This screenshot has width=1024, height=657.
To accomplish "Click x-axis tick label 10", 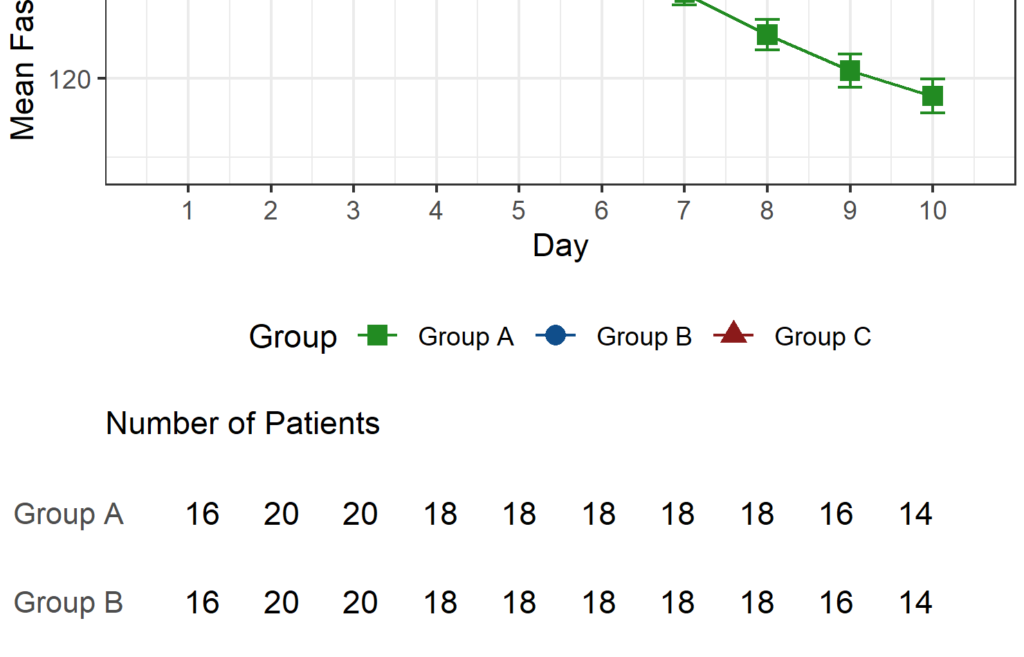I will click(x=932, y=211).
